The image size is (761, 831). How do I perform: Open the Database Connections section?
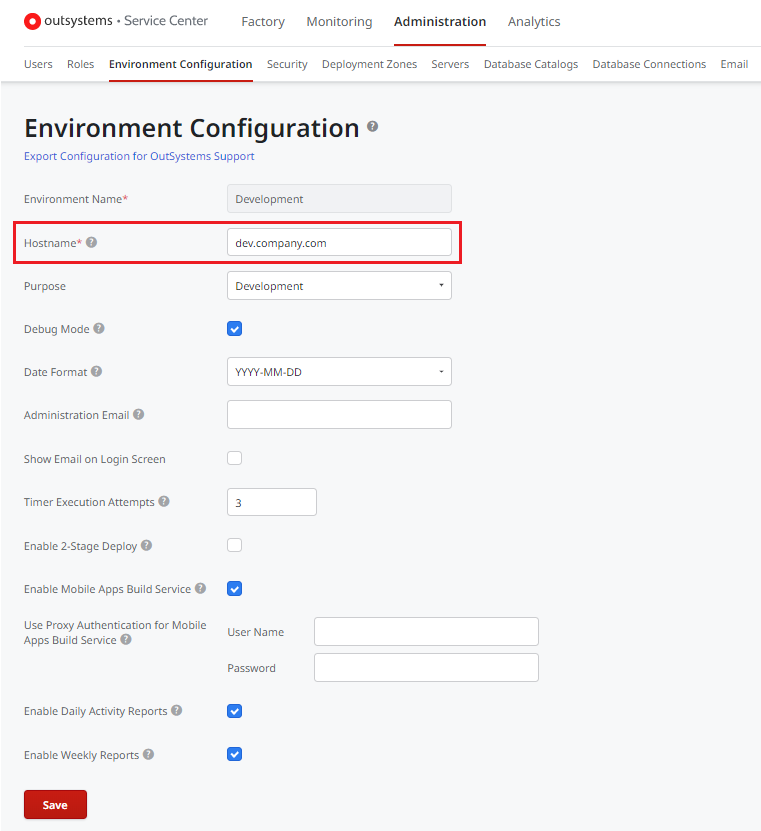coord(649,64)
